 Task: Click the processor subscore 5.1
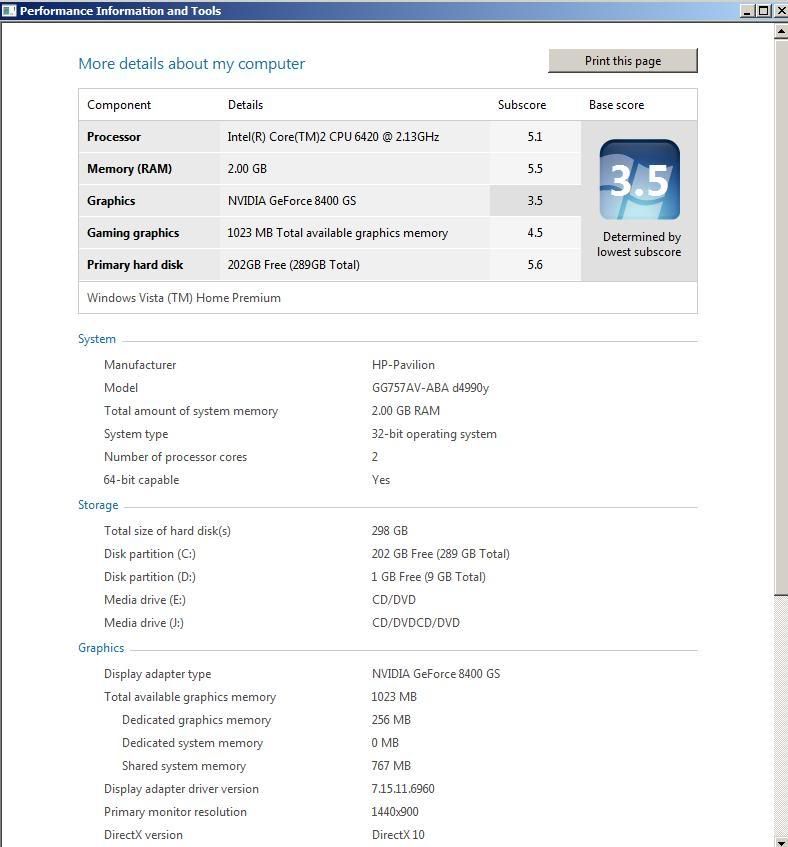coord(535,137)
